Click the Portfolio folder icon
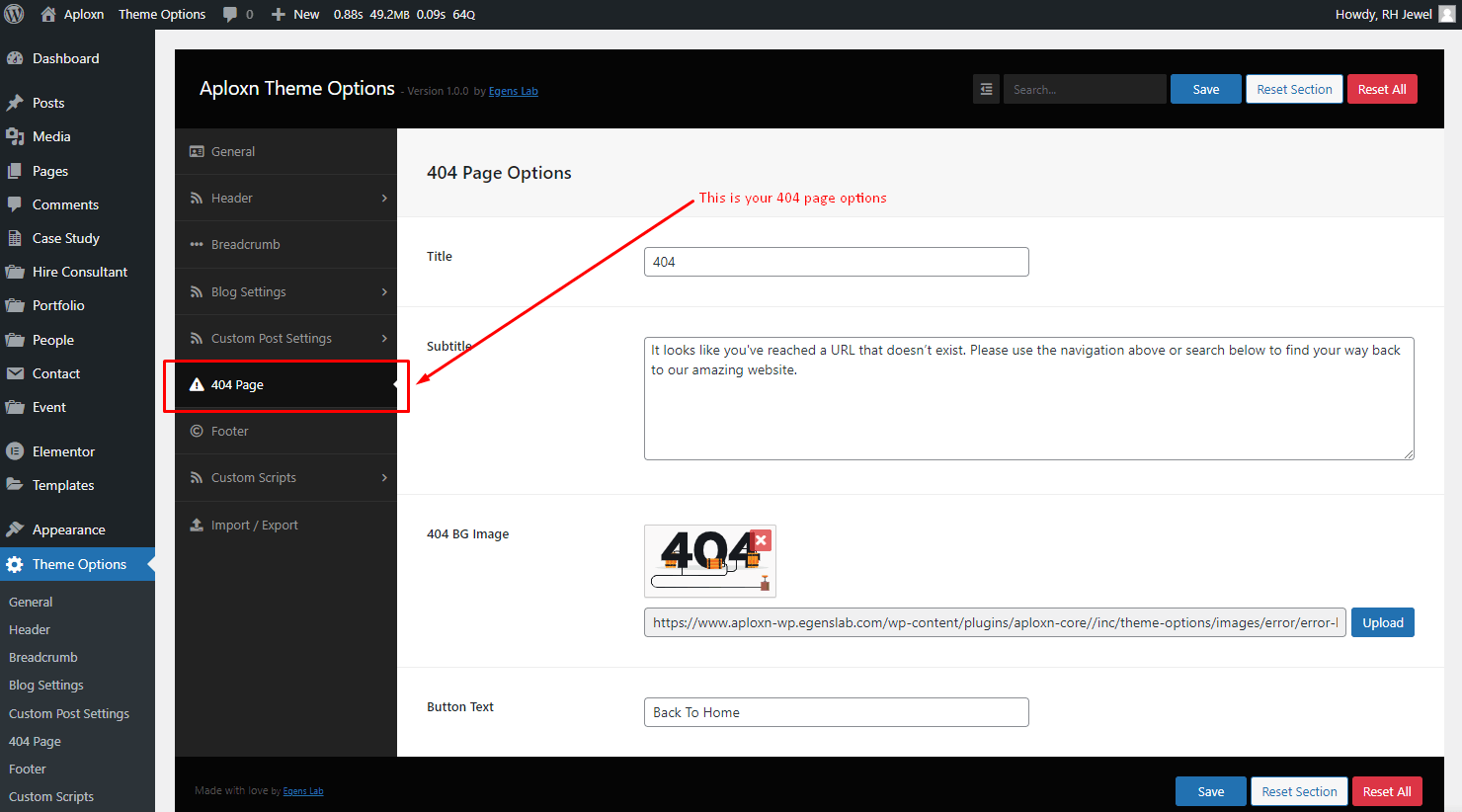This screenshot has height=812, width=1462. click(15, 305)
